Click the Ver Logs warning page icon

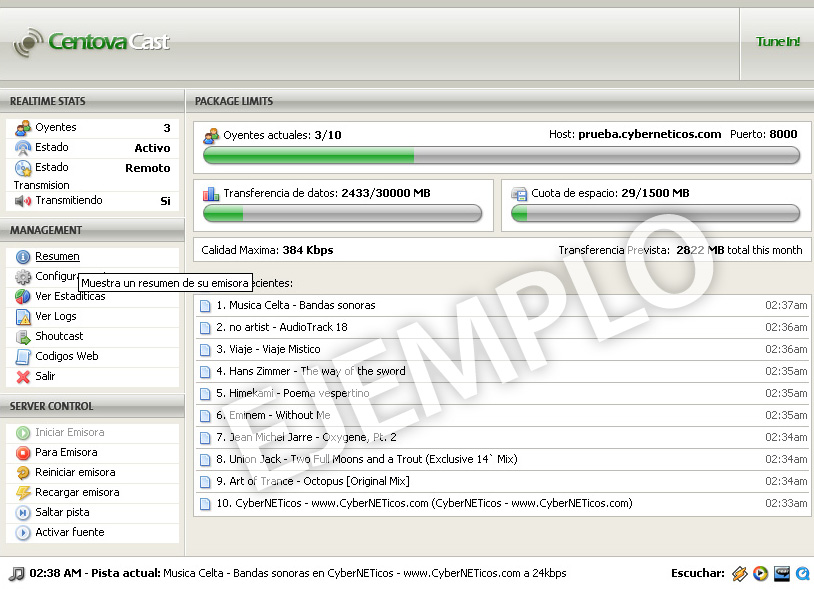pyautogui.click(x=23, y=317)
